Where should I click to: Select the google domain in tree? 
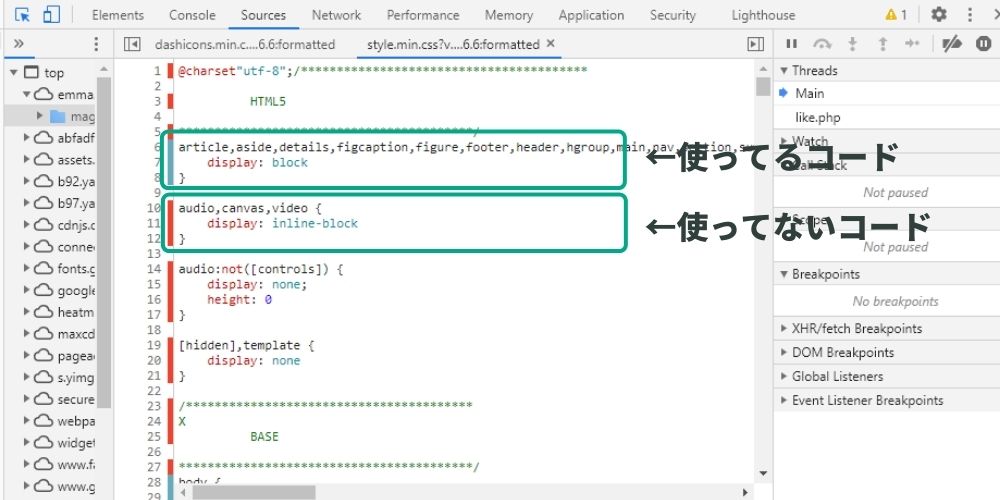tap(76, 290)
